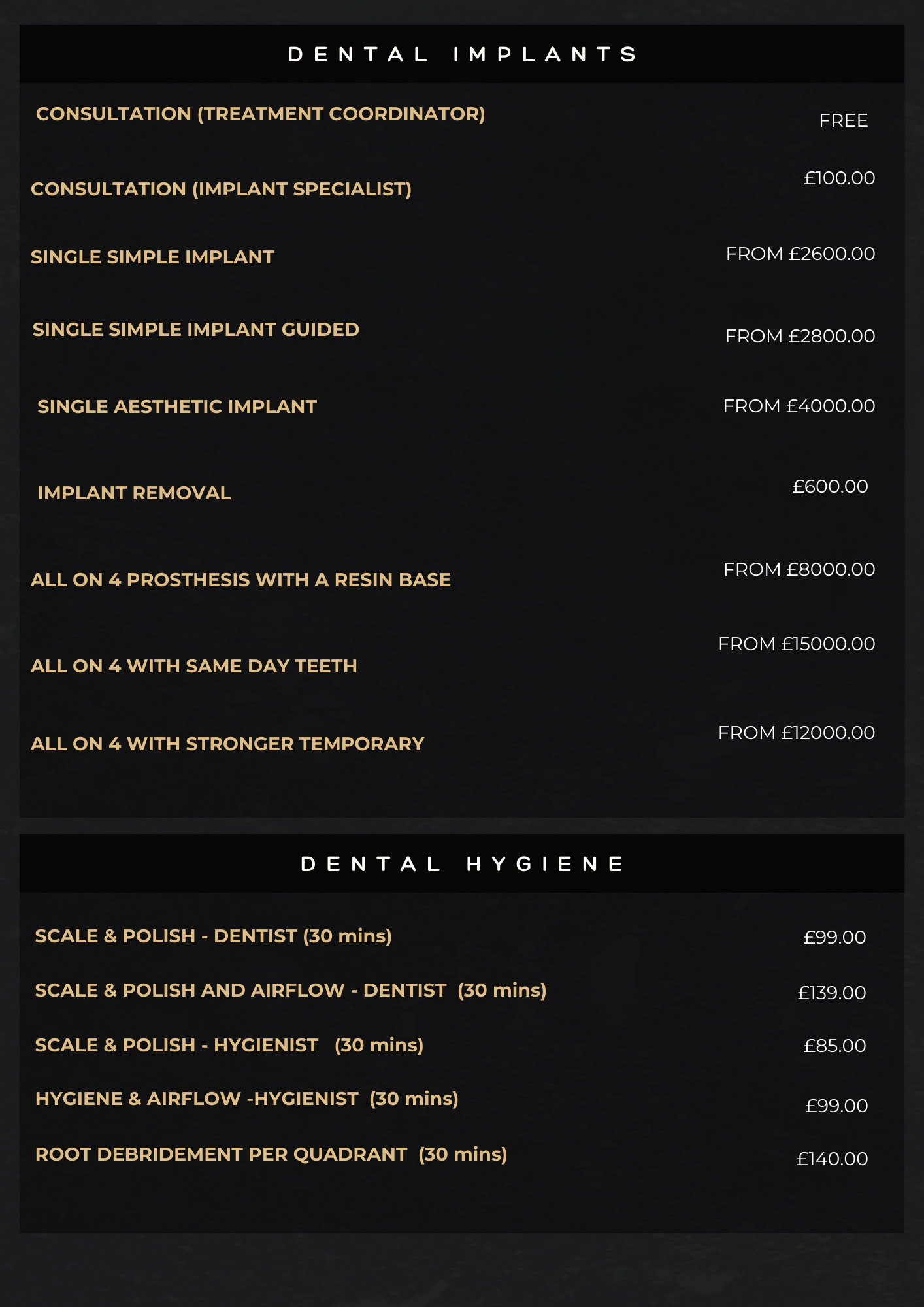Viewport: 924px width, 1307px height.
Task: Click the FROM £15000.00 price
Action: [x=797, y=644]
